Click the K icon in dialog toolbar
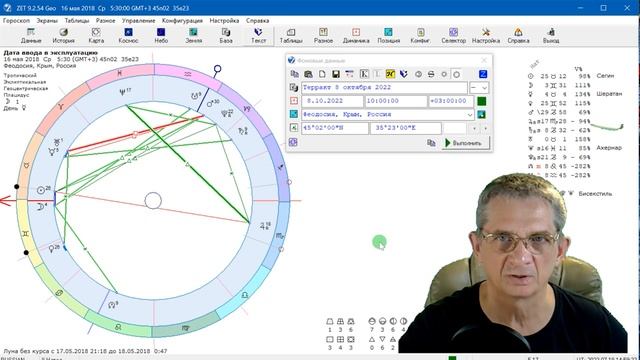Viewport: 640px width, 360px height. (x=364, y=74)
